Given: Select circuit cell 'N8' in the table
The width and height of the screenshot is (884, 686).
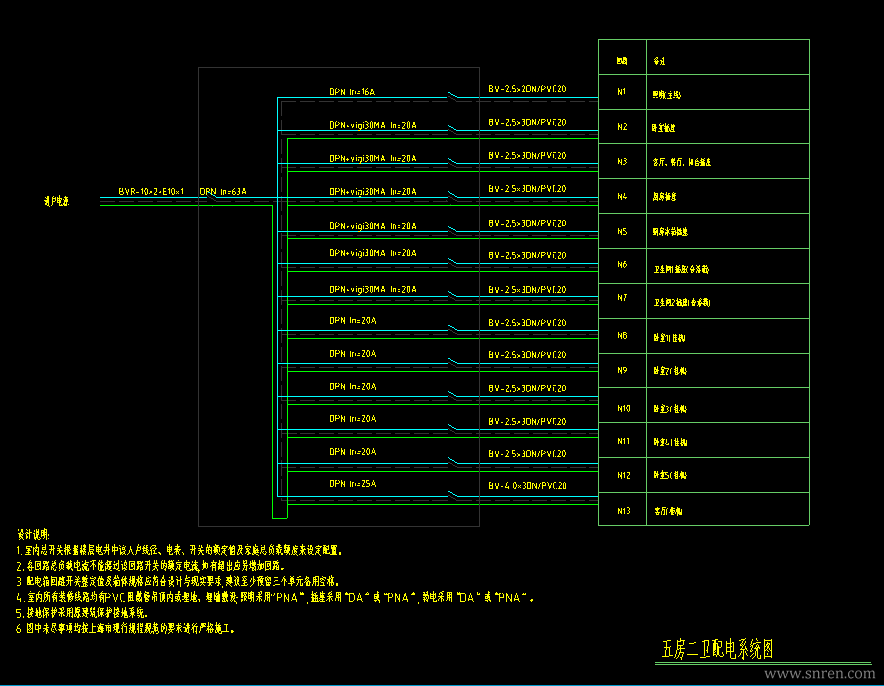Looking at the screenshot, I should pos(622,335).
